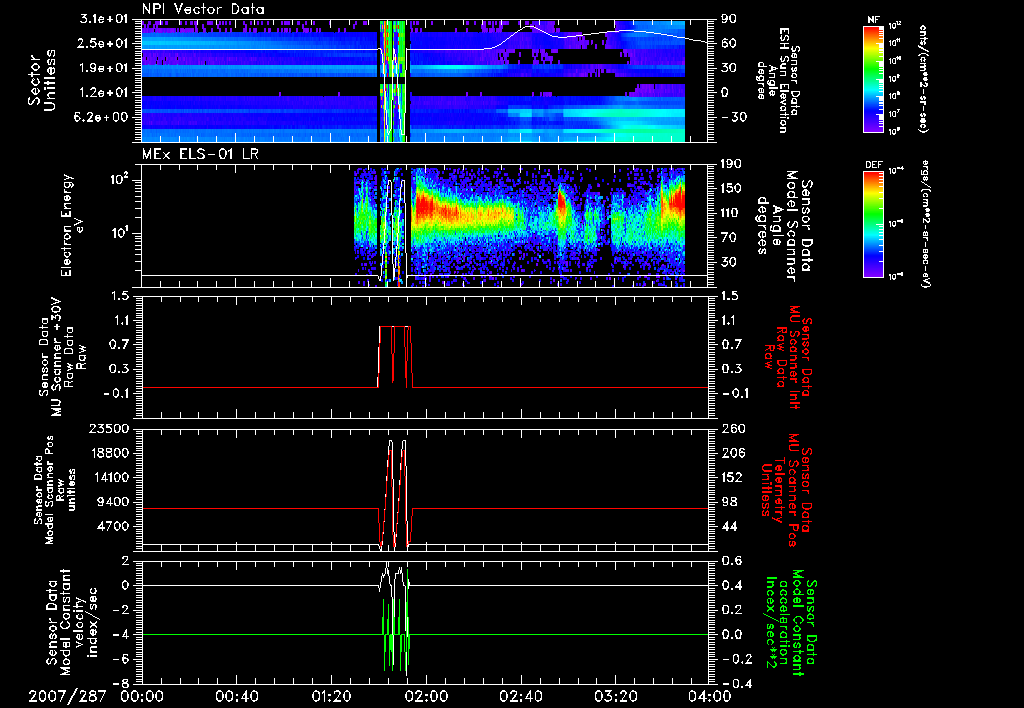Click inside the velocity and acceleration plot

[425, 622]
